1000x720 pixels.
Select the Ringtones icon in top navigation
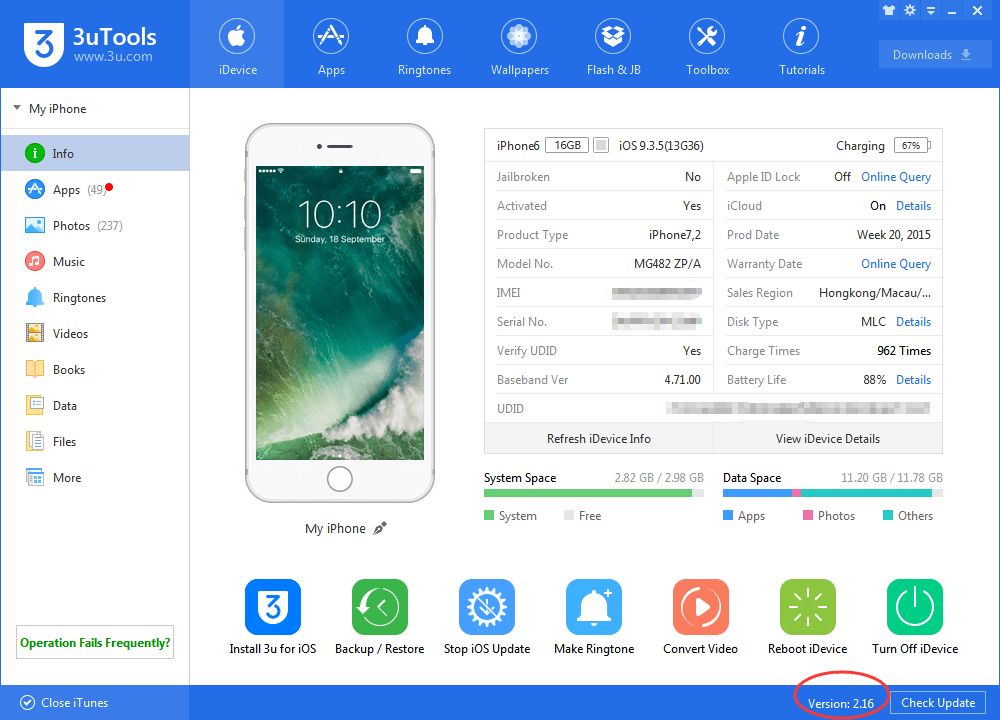coord(424,45)
